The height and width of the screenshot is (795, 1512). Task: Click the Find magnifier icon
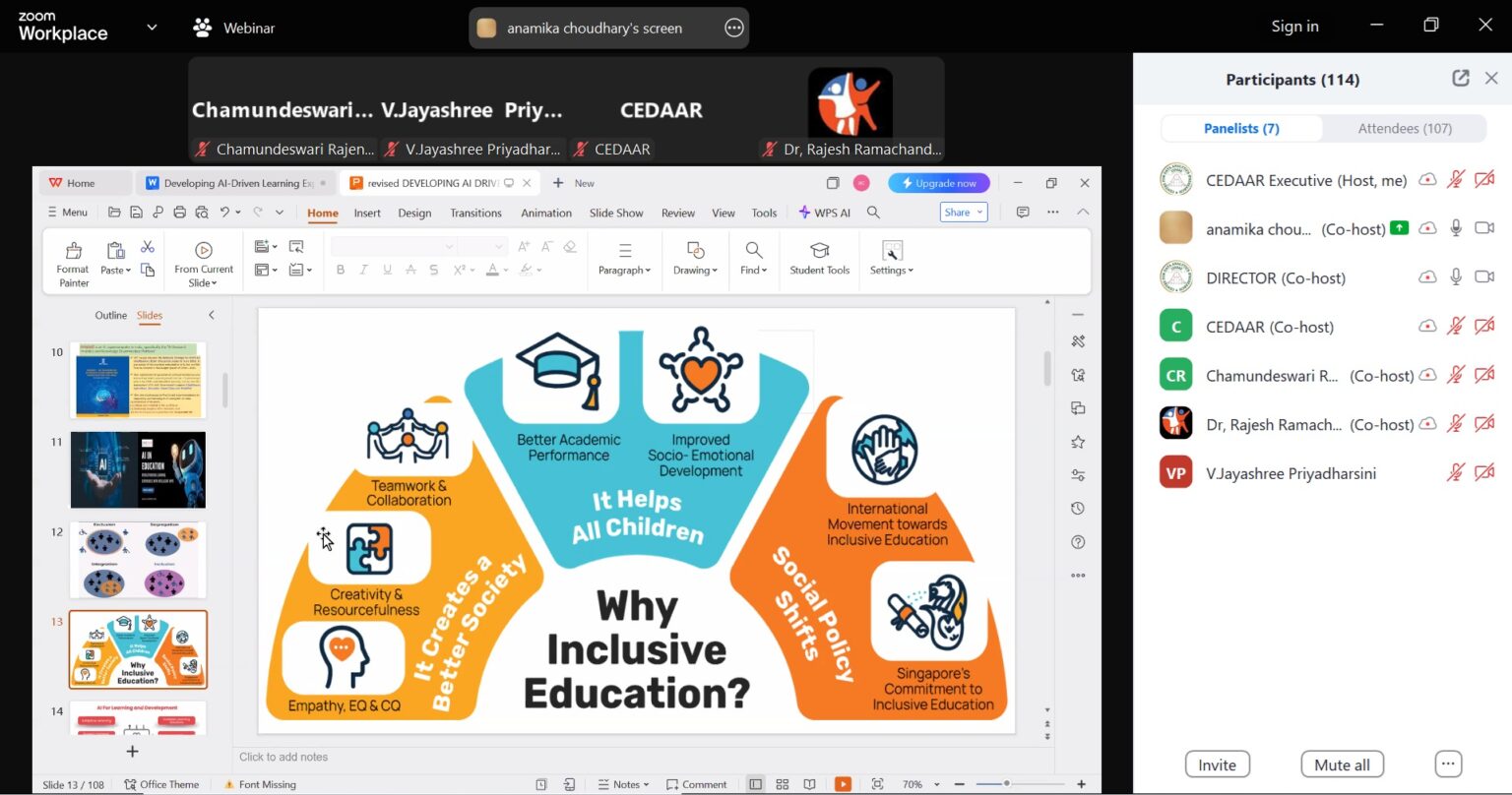click(754, 251)
